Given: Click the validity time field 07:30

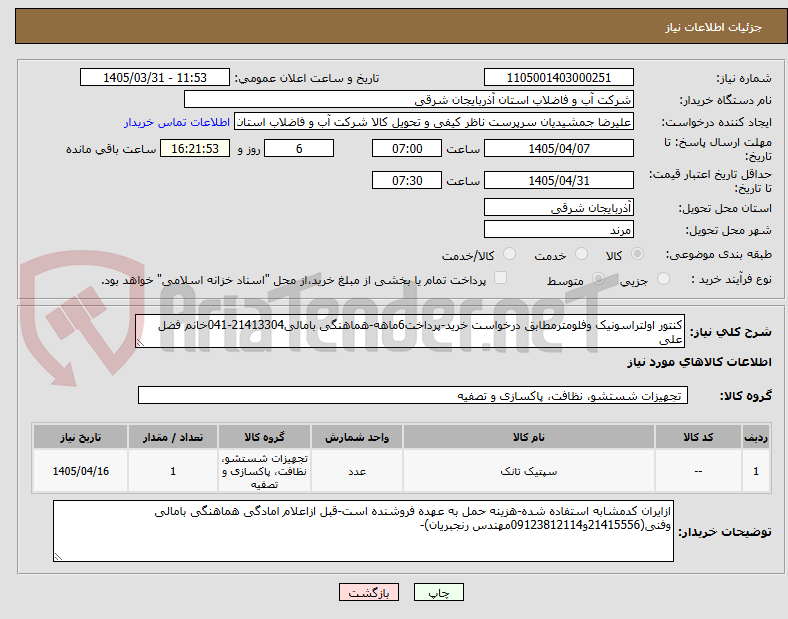Looking at the screenshot, I should coord(407,180).
